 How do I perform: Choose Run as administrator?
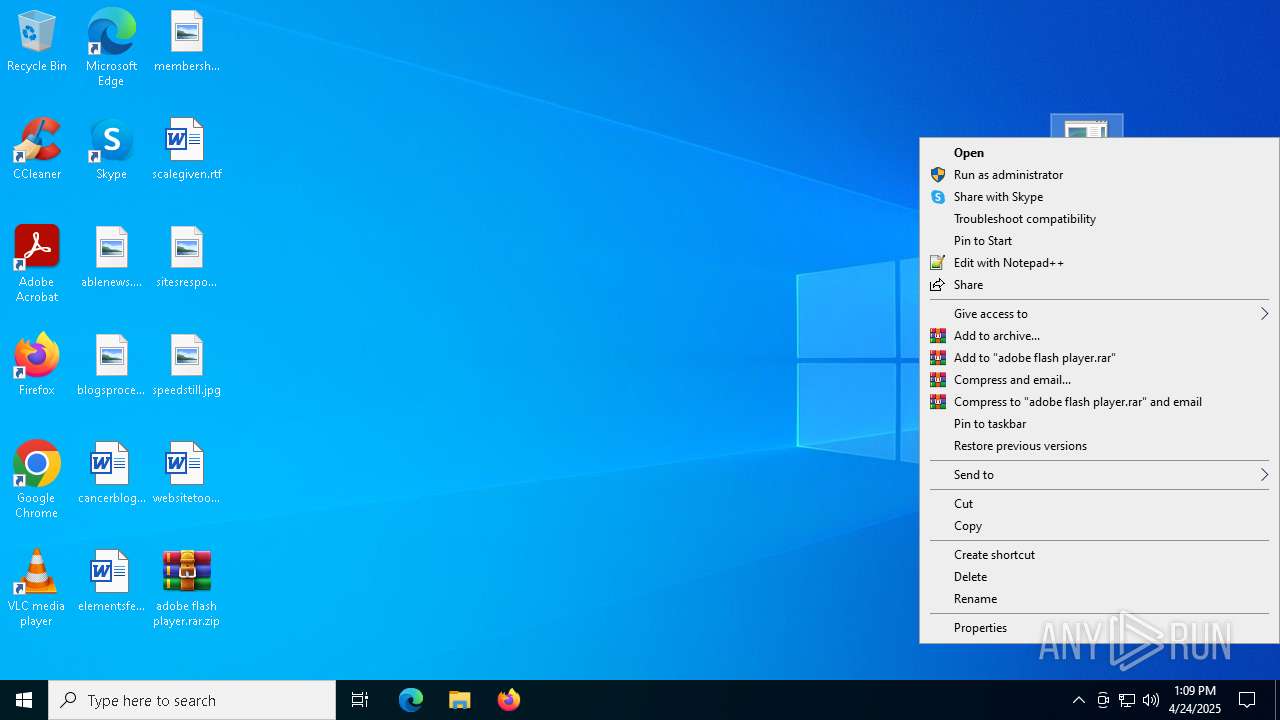1099,175
